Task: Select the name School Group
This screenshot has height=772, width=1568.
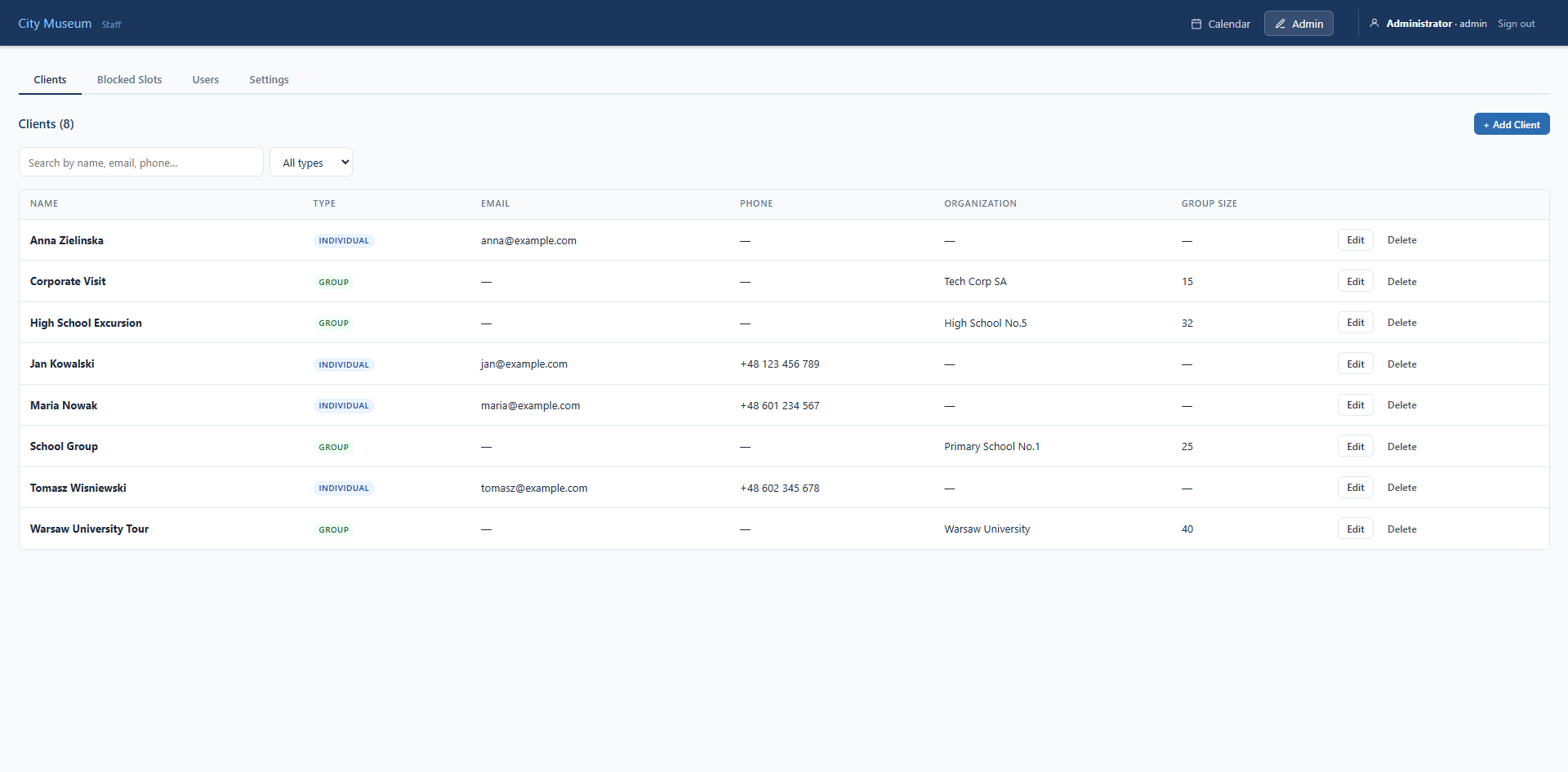Action: [x=64, y=446]
